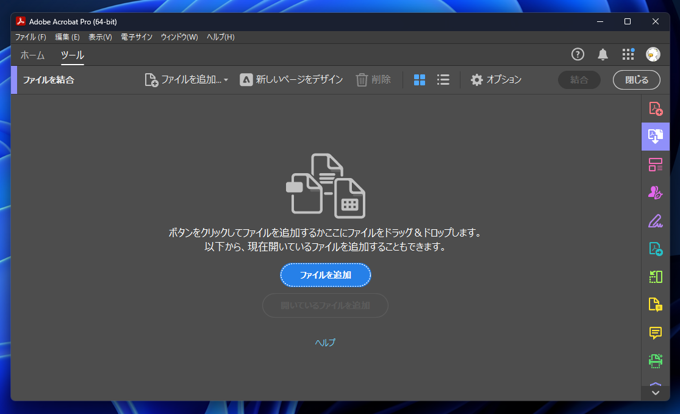Switch to thumbnail grid view
Image resolution: width=680 pixels, height=414 pixels.
(x=419, y=80)
